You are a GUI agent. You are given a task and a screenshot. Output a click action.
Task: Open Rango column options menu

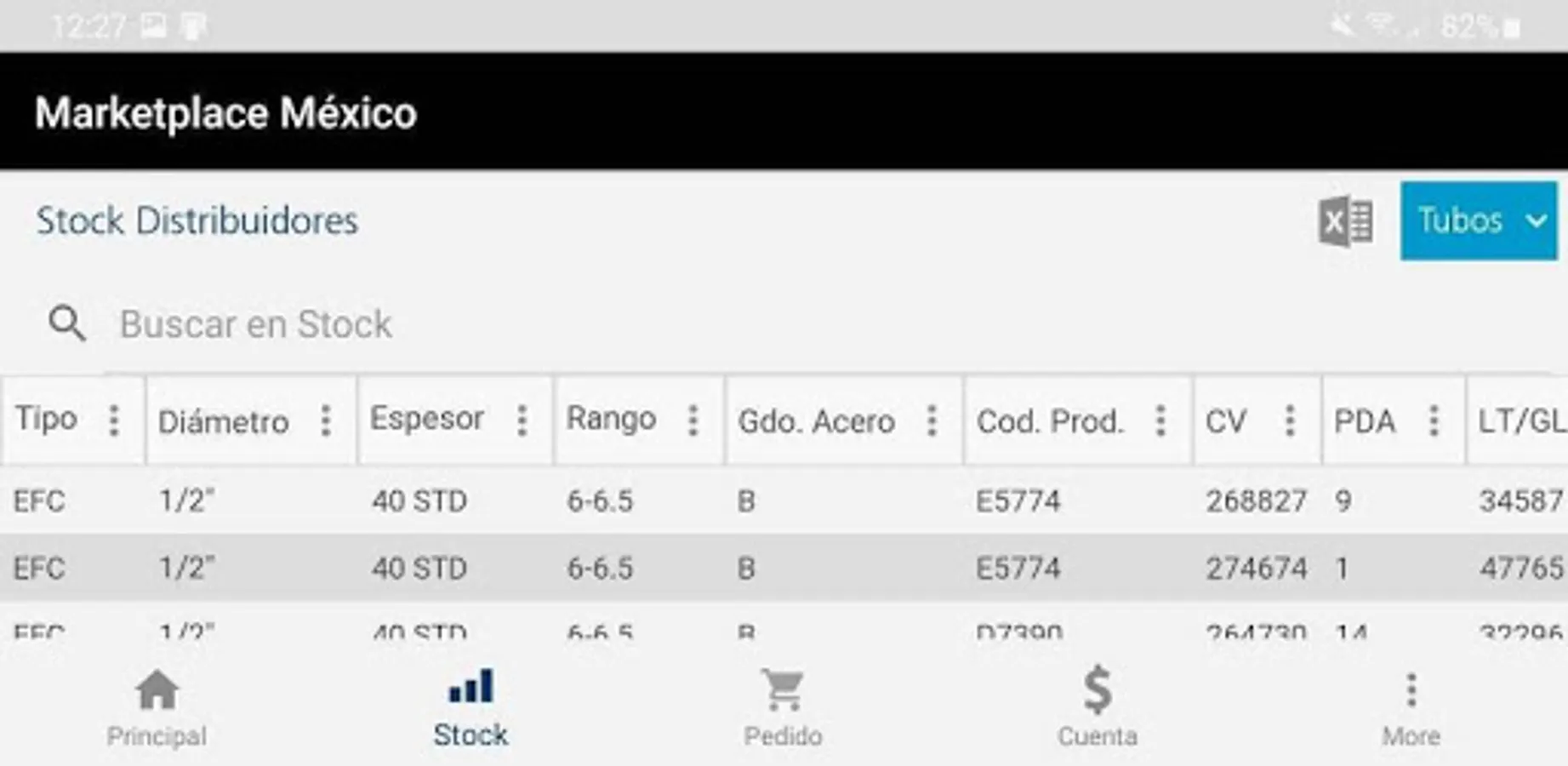click(693, 420)
